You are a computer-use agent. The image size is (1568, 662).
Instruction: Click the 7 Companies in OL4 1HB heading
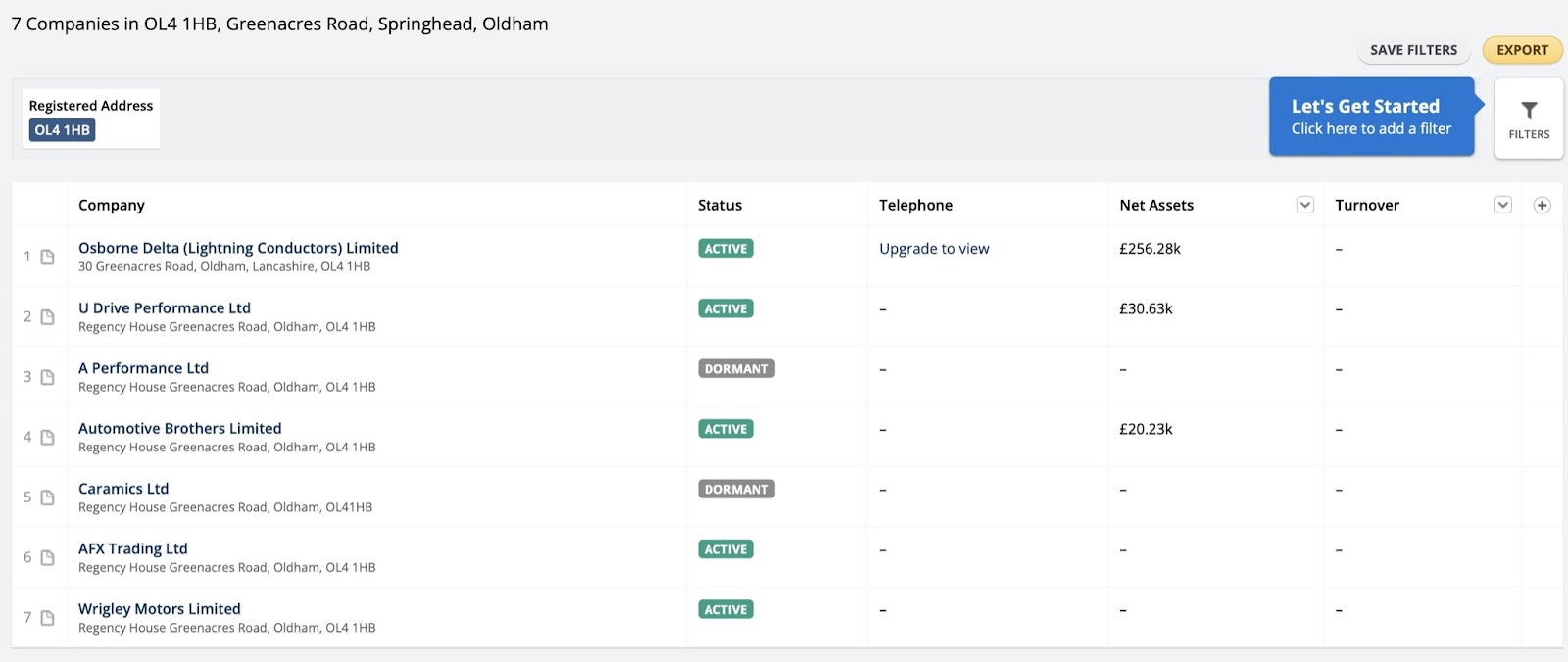coord(280,24)
